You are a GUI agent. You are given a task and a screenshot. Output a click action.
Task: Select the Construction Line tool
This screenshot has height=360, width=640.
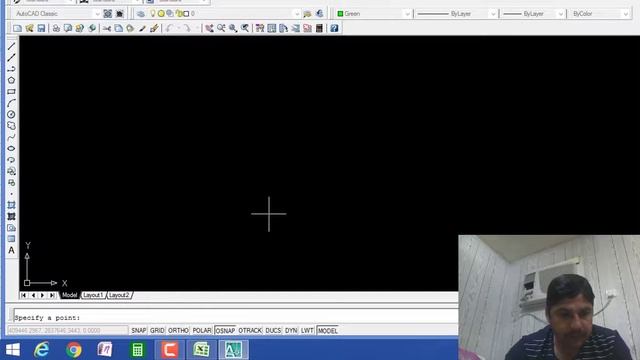tap(11, 58)
